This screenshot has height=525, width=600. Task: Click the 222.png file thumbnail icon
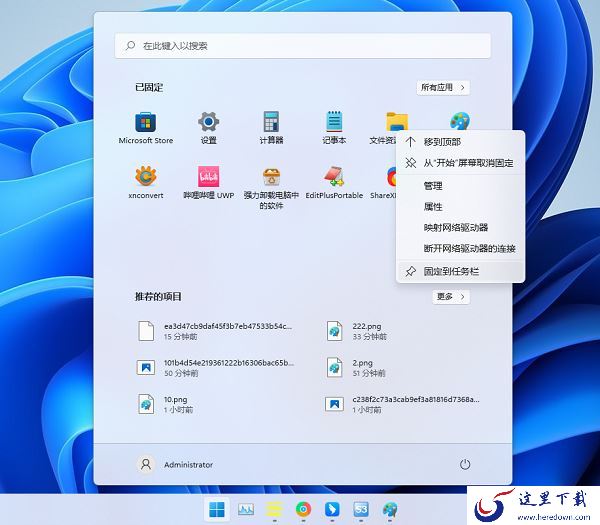click(334, 331)
